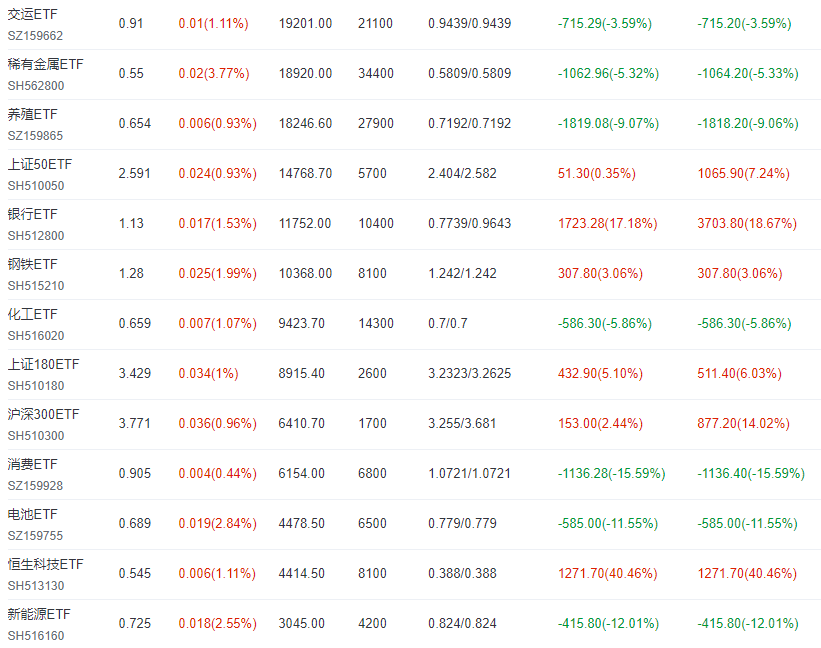Click the SH513130 code text

pos(36,585)
